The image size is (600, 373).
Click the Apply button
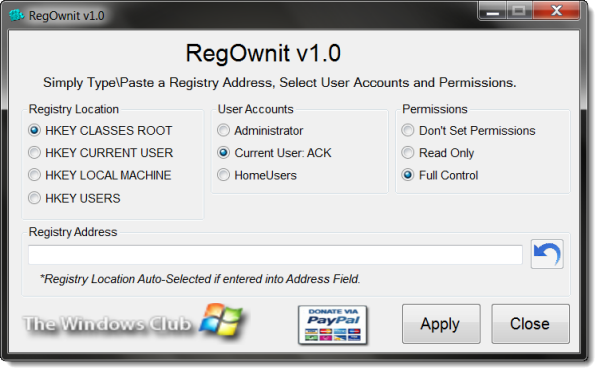[441, 324]
